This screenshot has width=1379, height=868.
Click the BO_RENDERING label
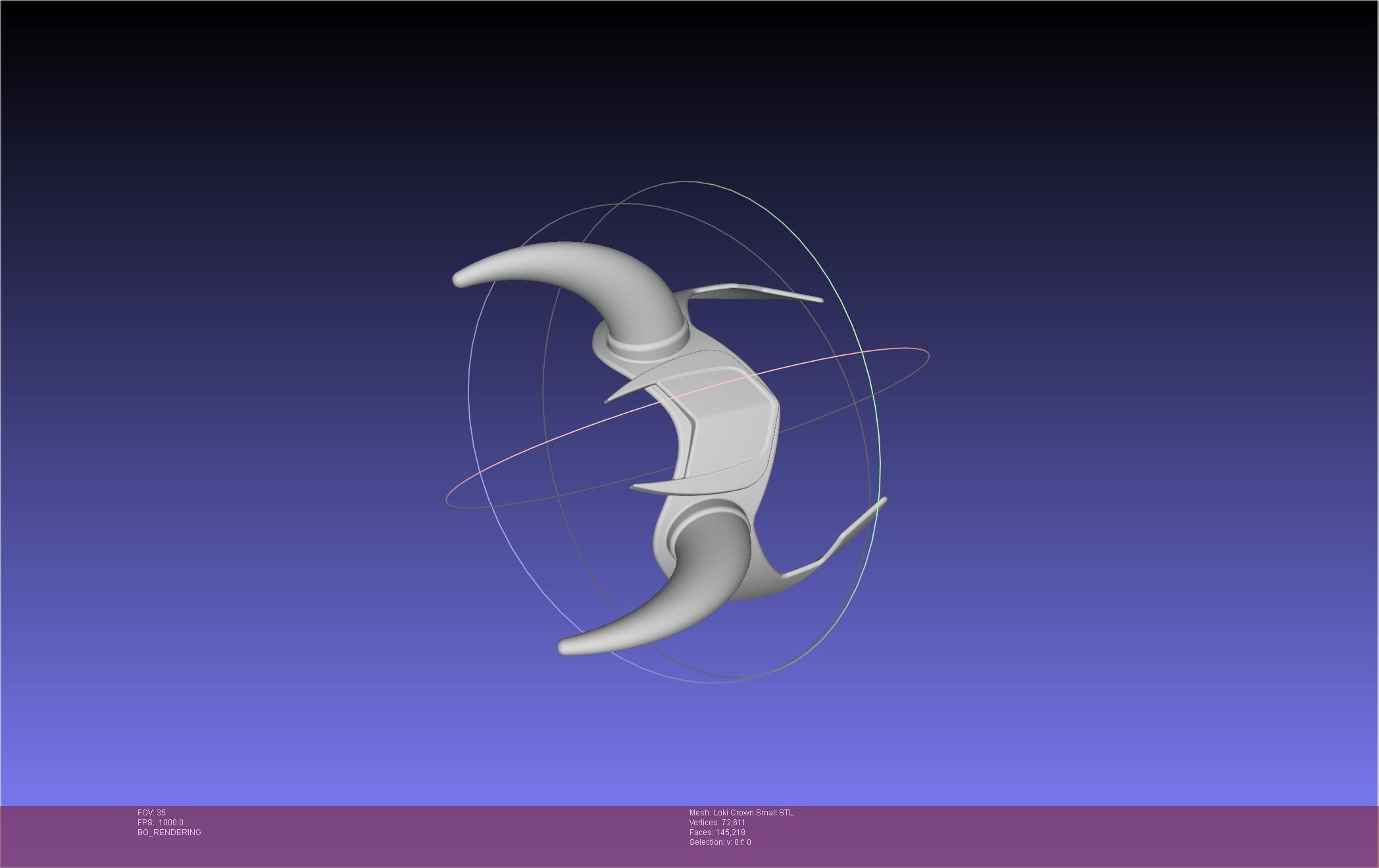169,832
